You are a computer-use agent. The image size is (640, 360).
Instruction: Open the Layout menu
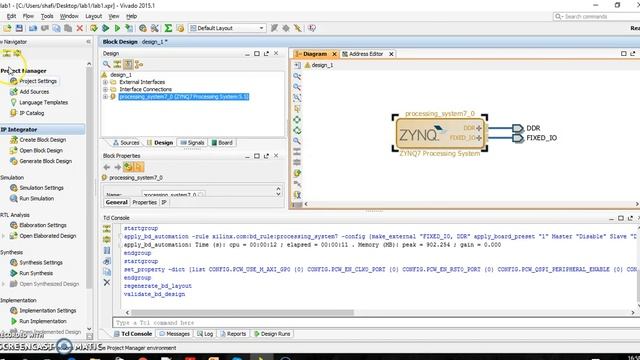point(93,16)
